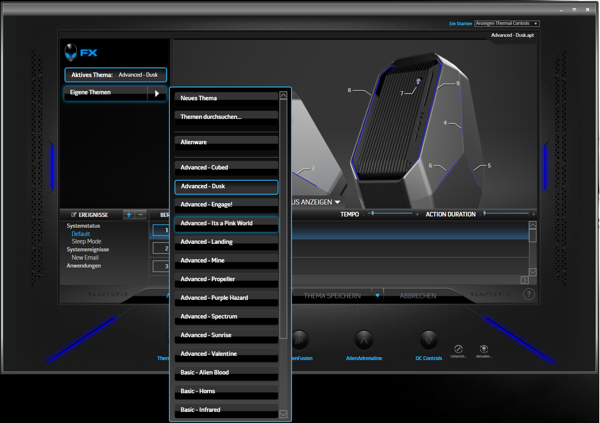The width and height of the screenshot is (600, 423).
Task: Click the theme list scrollbar thumb
Action: tap(283, 219)
